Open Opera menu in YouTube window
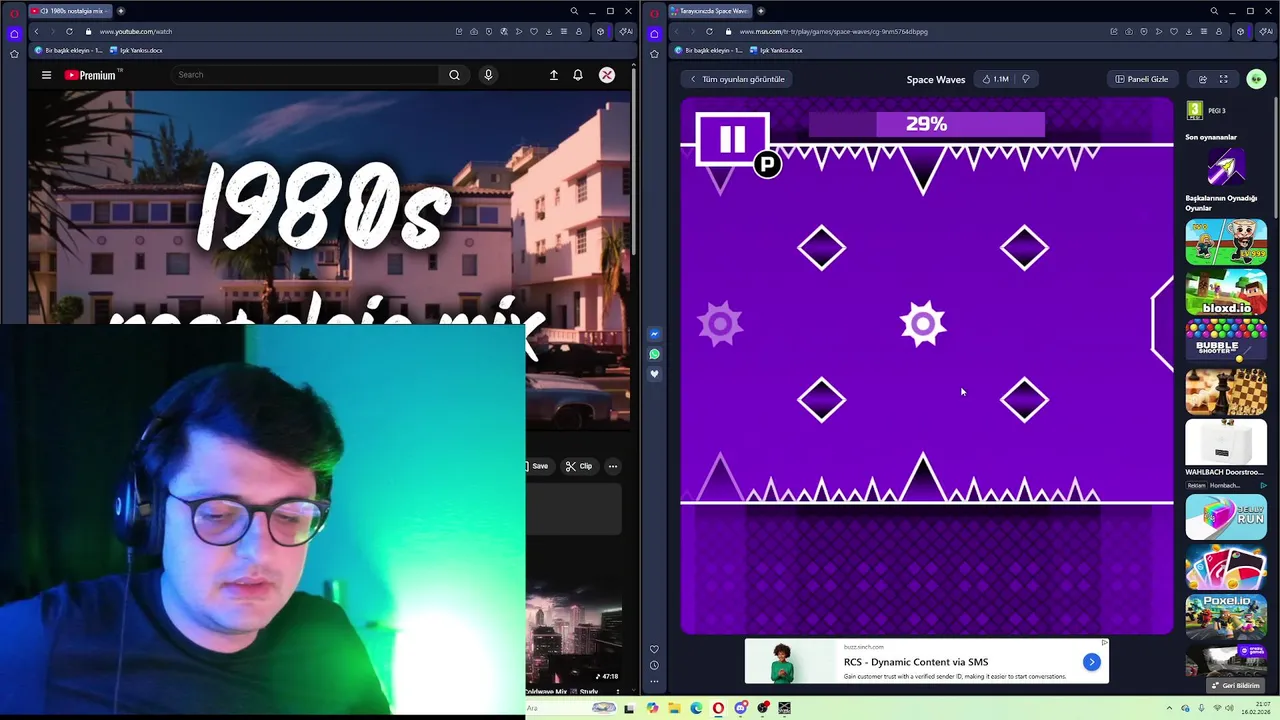The height and width of the screenshot is (720, 1280). 14,12
